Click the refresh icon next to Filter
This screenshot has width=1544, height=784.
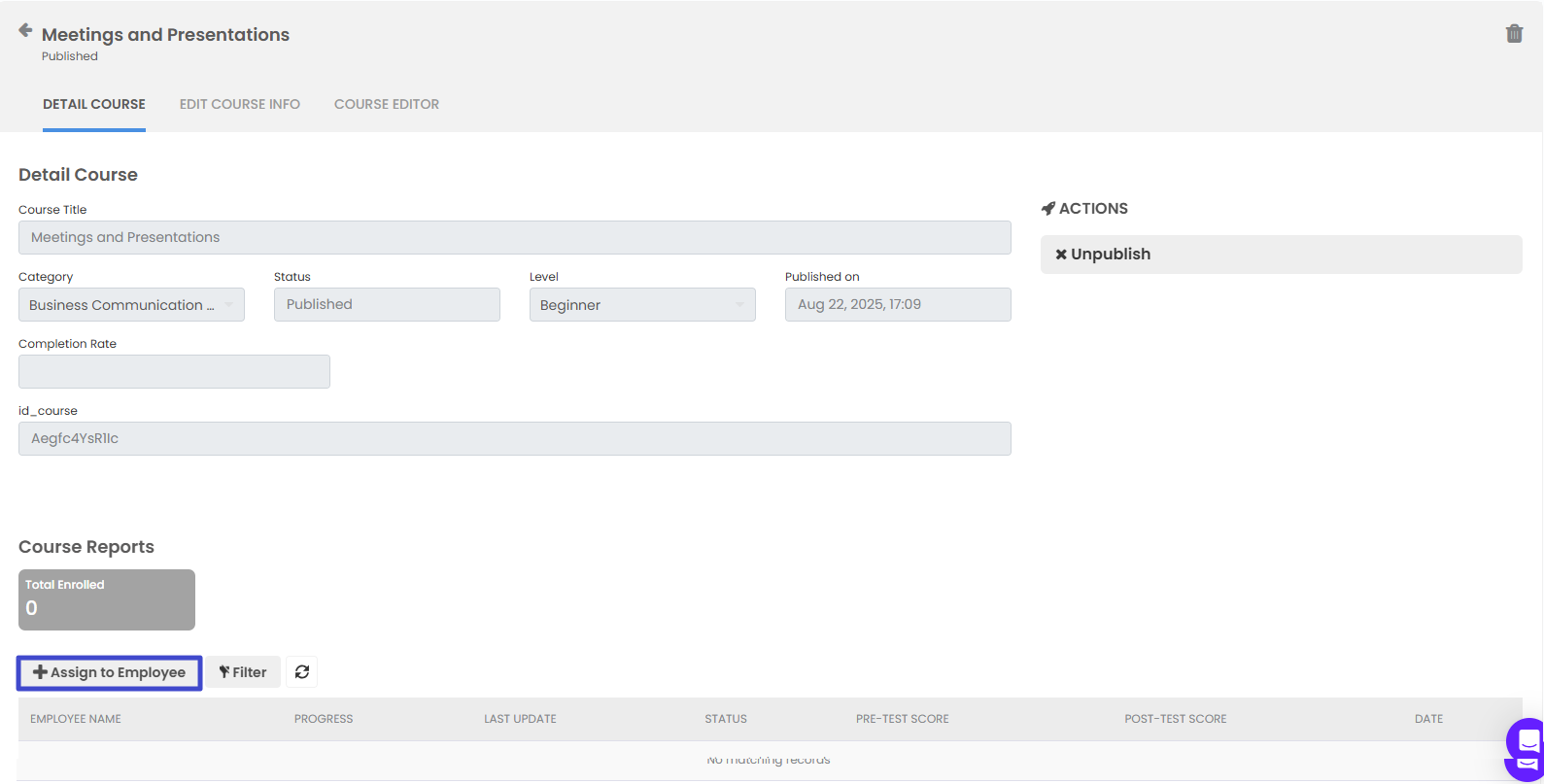click(302, 672)
